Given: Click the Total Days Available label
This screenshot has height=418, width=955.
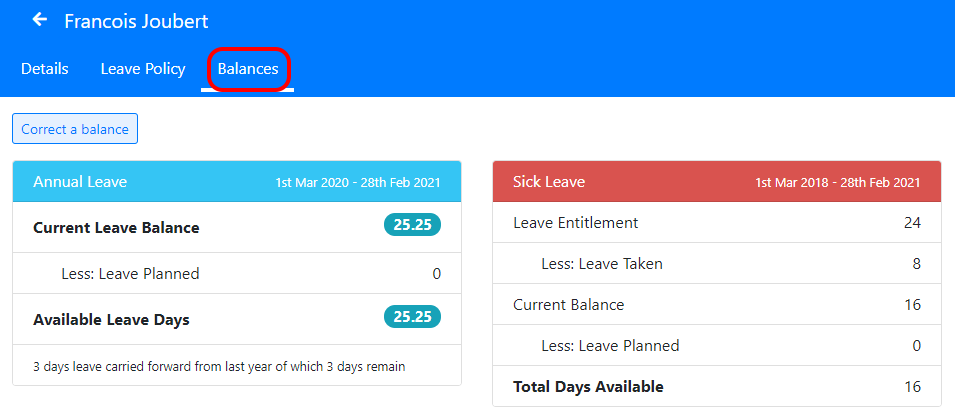Looking at the screenshot, I should pos(588,387).
